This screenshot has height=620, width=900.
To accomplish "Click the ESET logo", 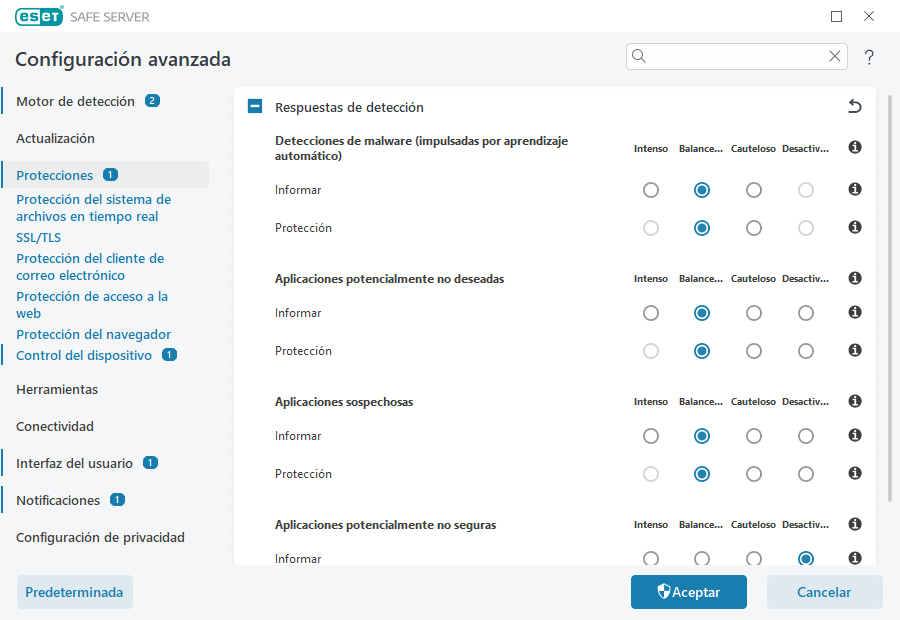I will [x=39, y=17].
